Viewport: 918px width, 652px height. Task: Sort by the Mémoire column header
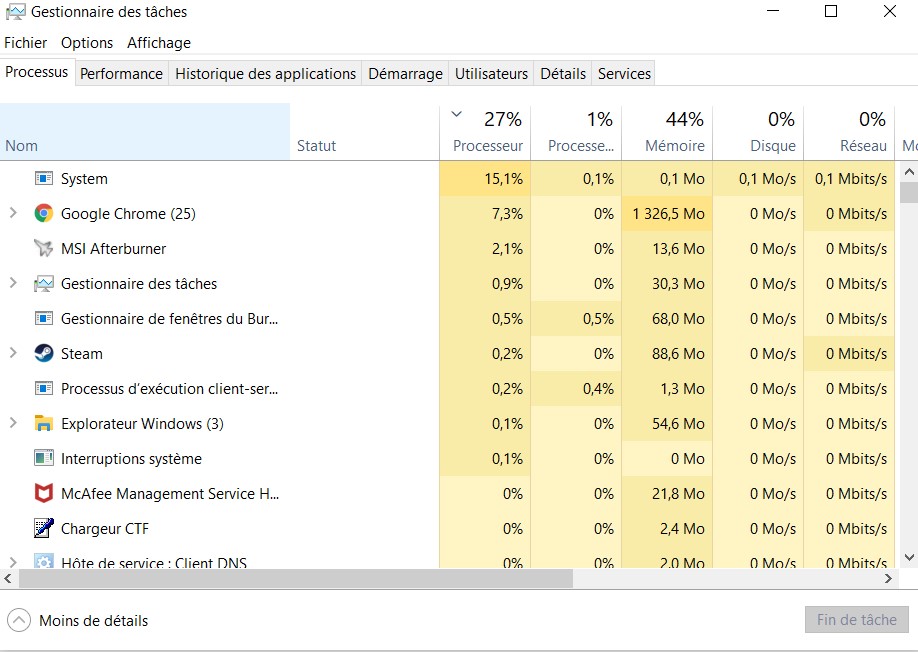pyautogui.click(x=667, y=132)
